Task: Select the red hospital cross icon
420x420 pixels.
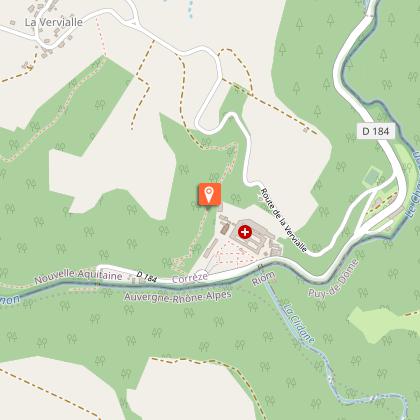Action: [245, 232]
